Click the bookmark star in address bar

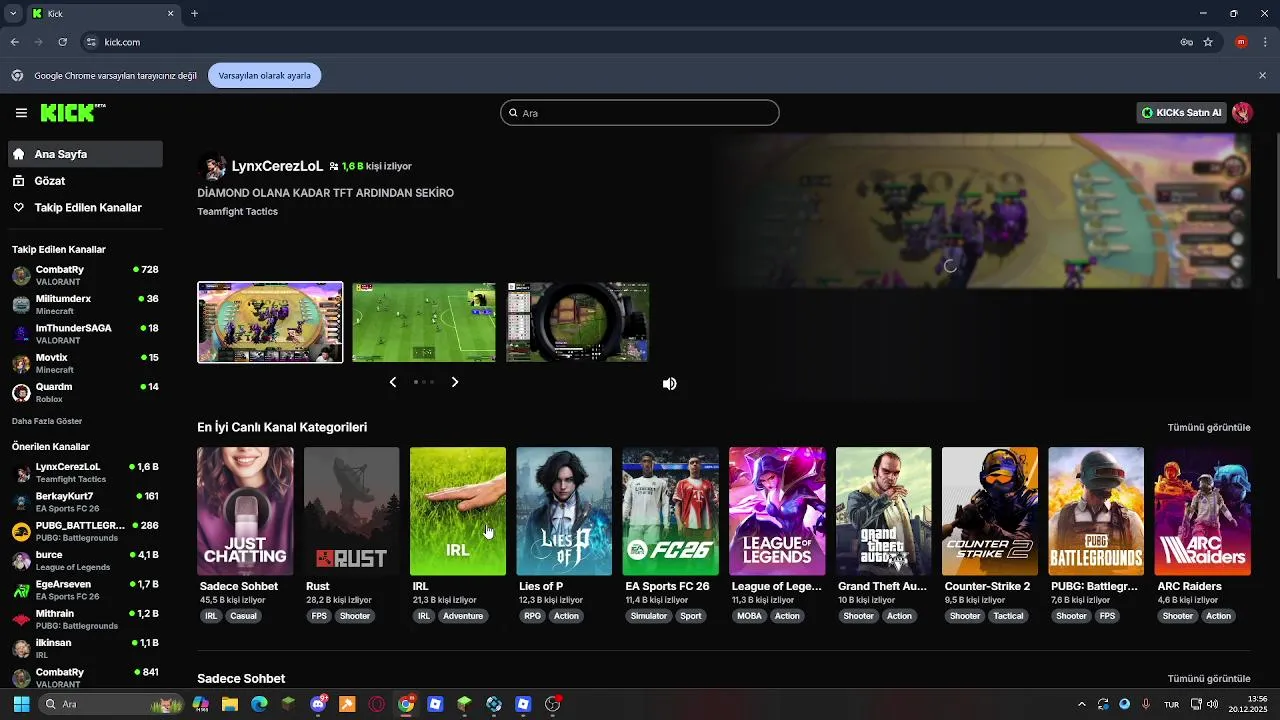1208,42
